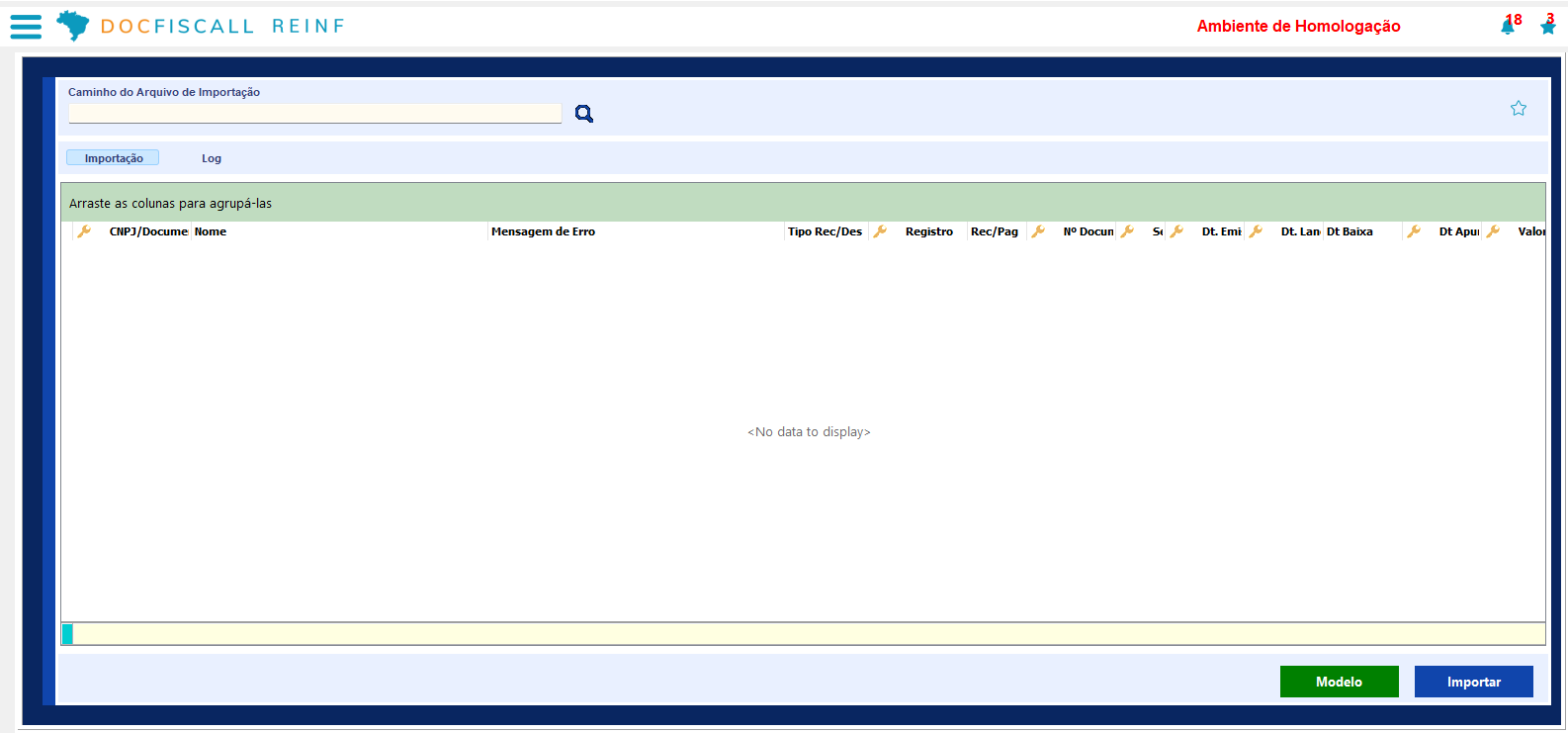Sort by the Nome column header

339,231
